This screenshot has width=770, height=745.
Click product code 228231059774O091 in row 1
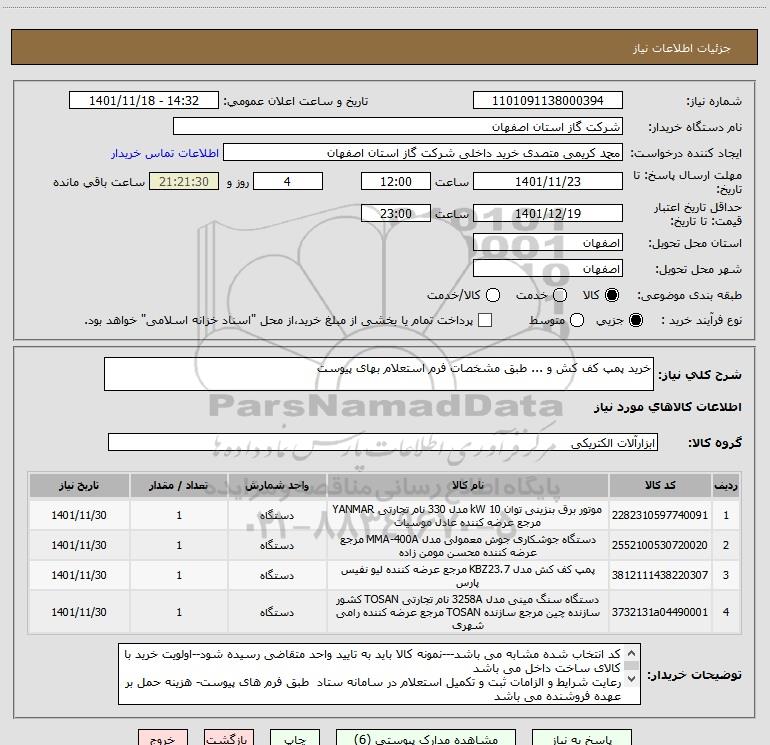click(660, 515)
